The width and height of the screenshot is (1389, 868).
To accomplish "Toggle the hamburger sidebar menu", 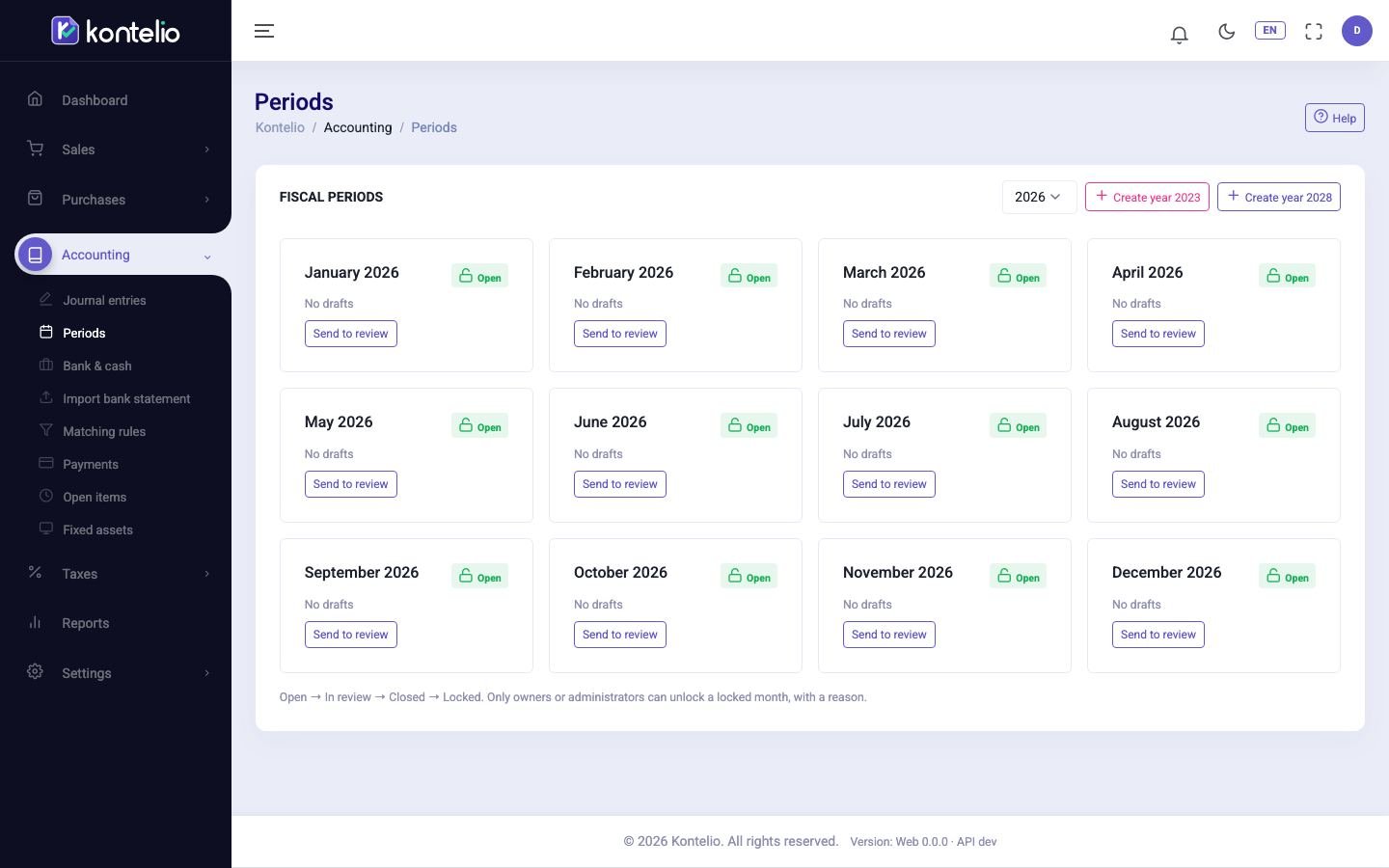I will 264,31.
